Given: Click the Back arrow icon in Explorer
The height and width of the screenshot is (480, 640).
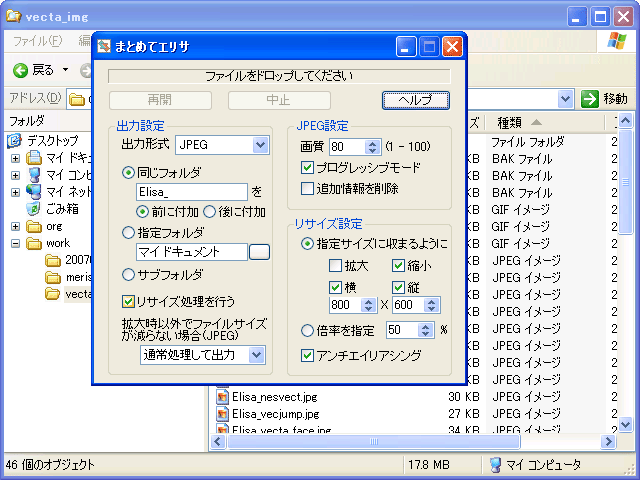Looking at the screenshot, I should click(20, 70).
